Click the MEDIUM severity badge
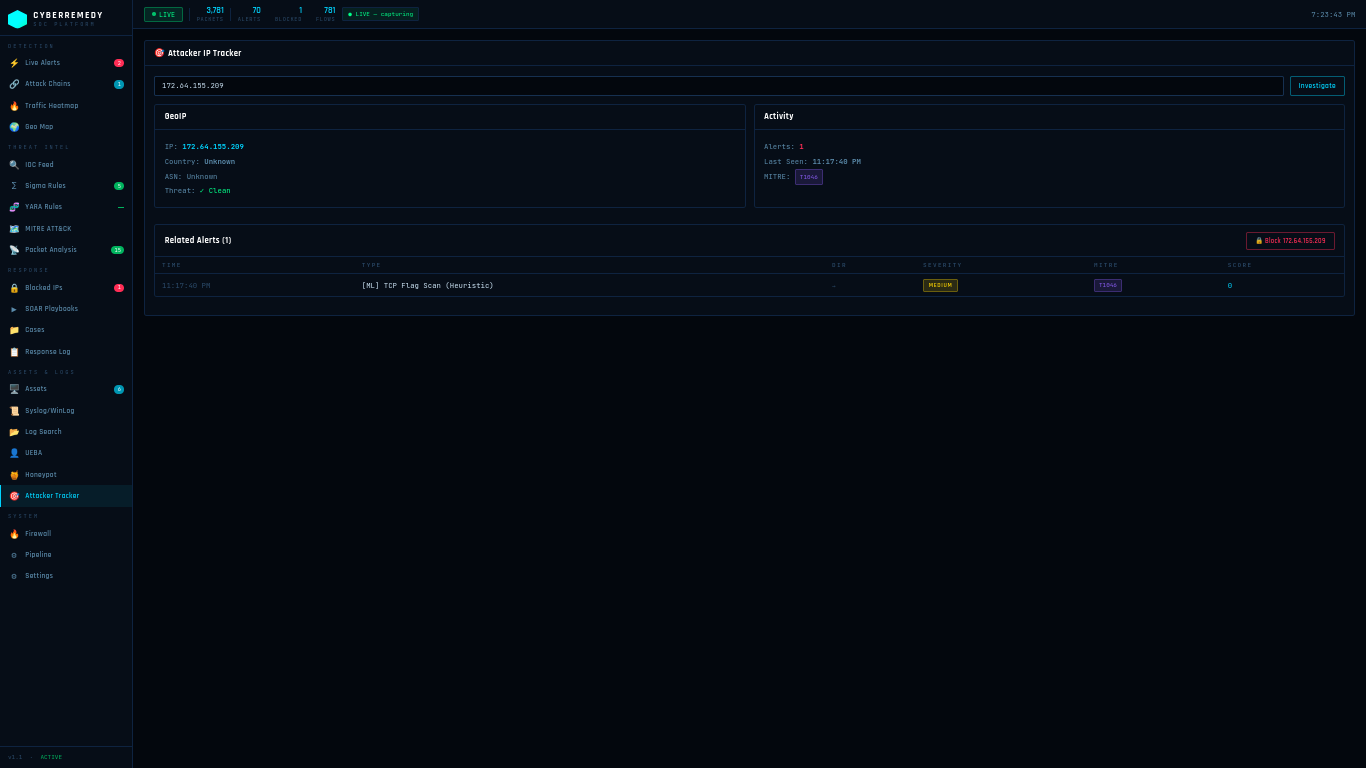1366x768 pixels. pos(940,285)
